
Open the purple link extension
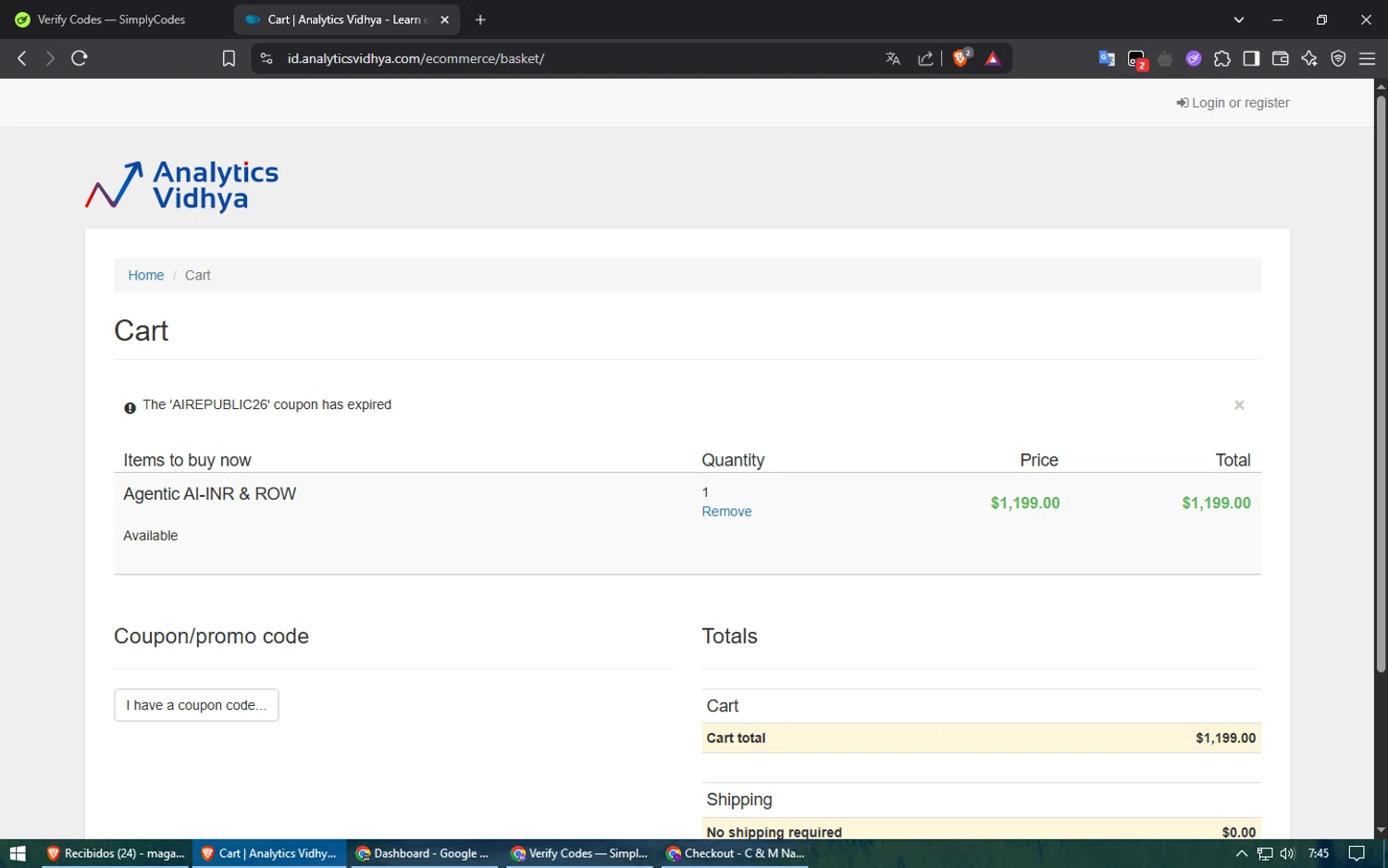coord(1194,58)
